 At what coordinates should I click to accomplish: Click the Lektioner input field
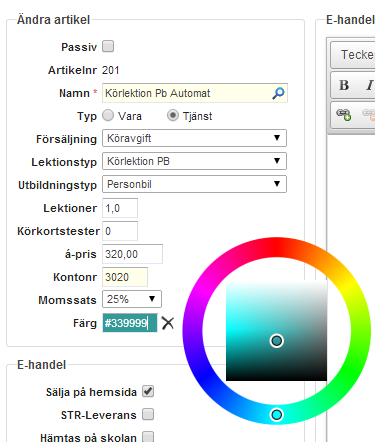pos(120,208)
